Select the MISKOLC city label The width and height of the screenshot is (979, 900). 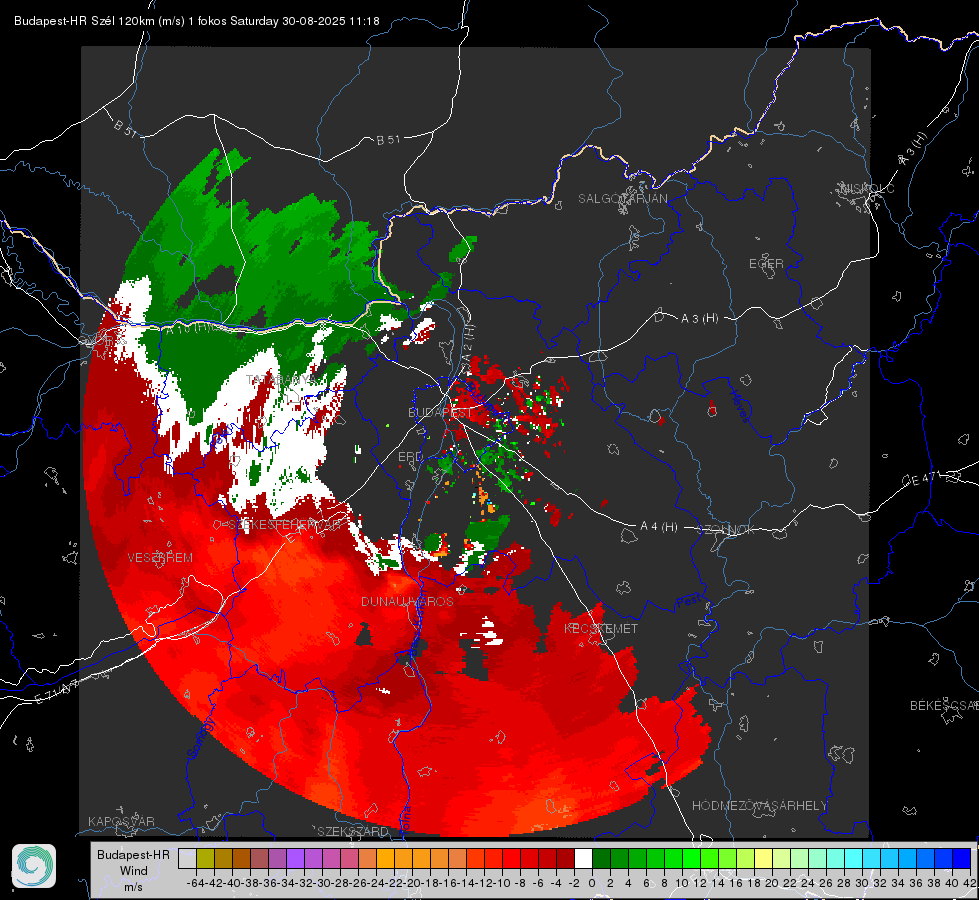[868, 189]
